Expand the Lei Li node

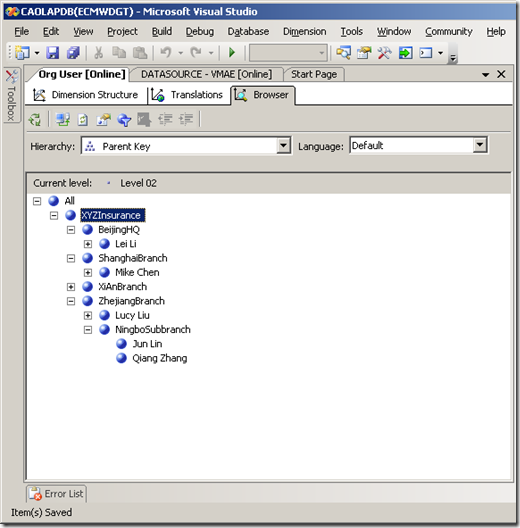(x=88, y=244)
